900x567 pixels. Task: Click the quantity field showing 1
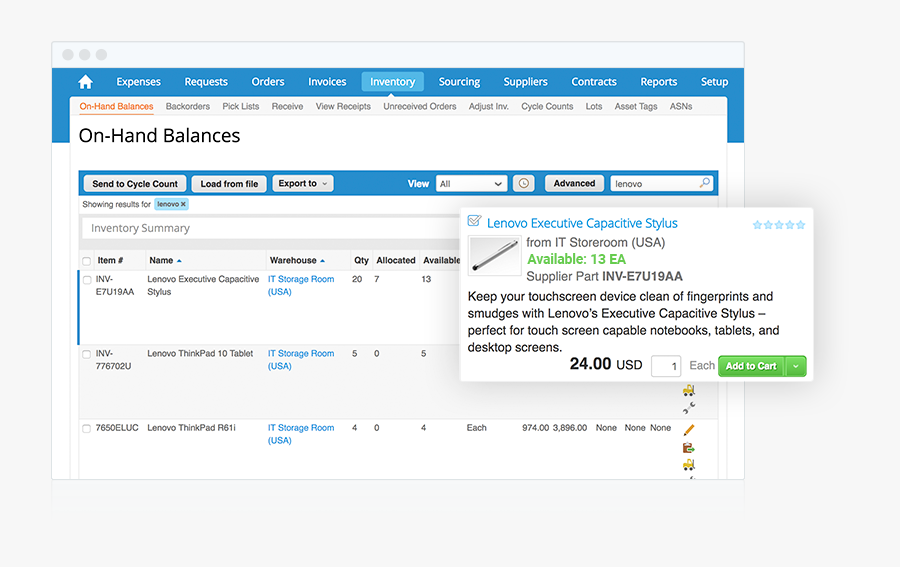point(666,366)
